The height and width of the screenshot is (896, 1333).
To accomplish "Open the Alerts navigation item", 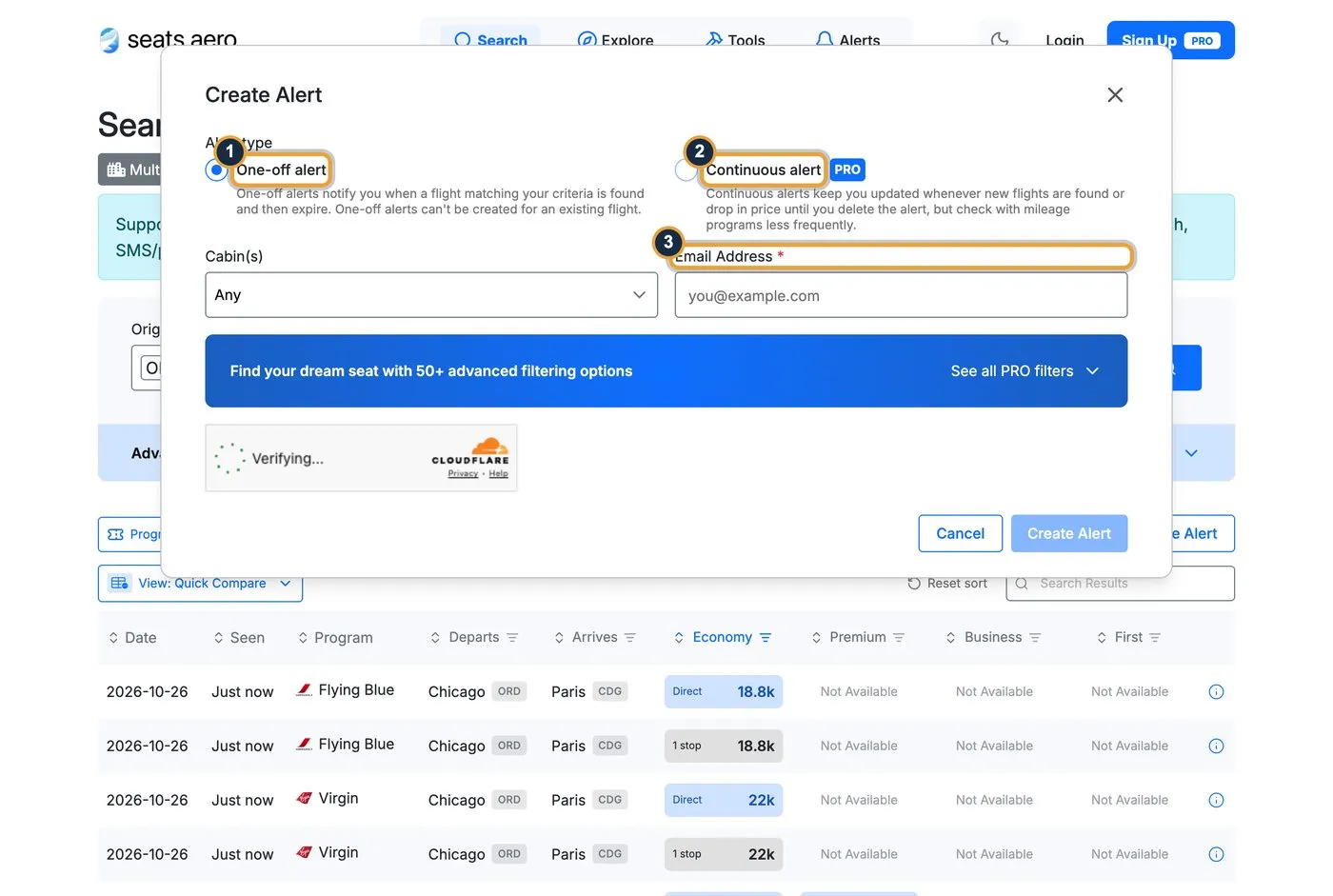I will click(x=847, y=39).
